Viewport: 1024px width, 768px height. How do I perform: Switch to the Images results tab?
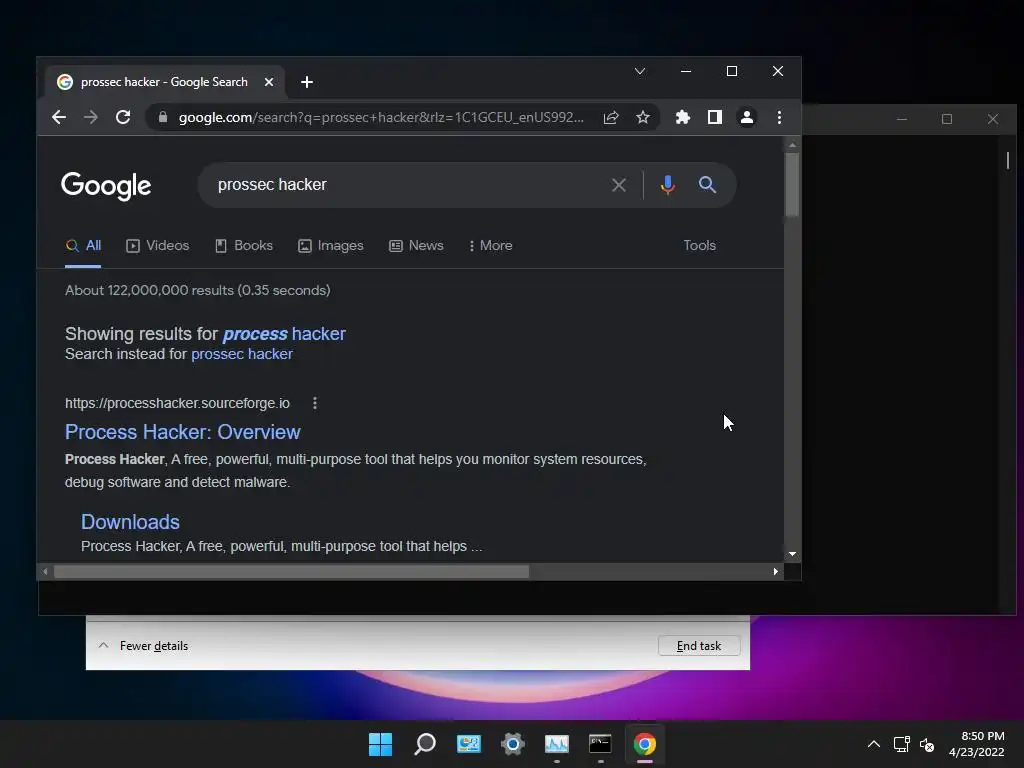click(330, 246)
